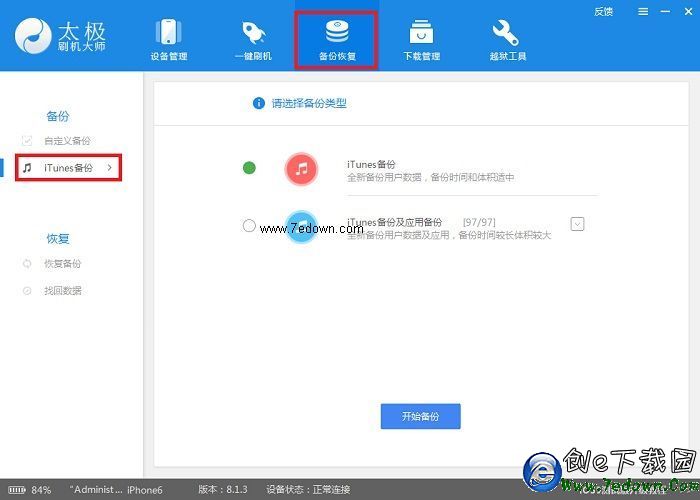Click the blue iTunes app backup icon

click(x=301, y=227)
